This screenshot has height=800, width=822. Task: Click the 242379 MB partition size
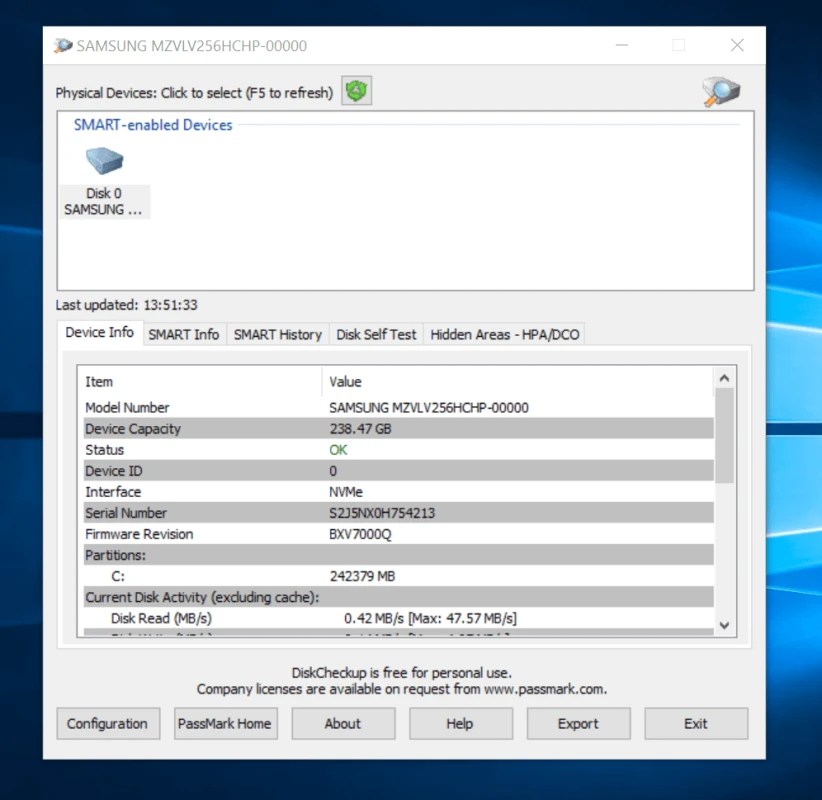point(362,576)
